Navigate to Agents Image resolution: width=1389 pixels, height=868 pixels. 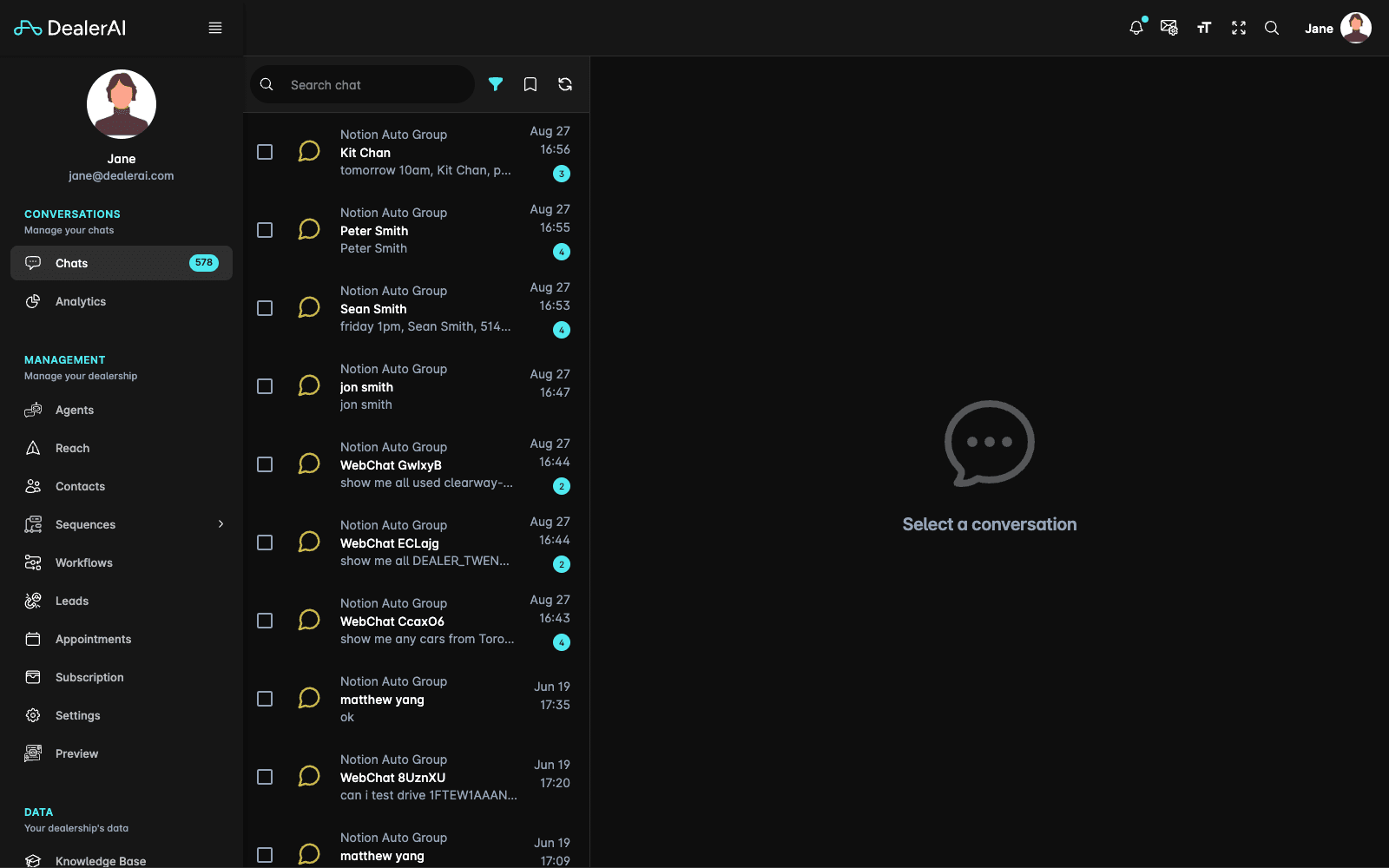122,410
